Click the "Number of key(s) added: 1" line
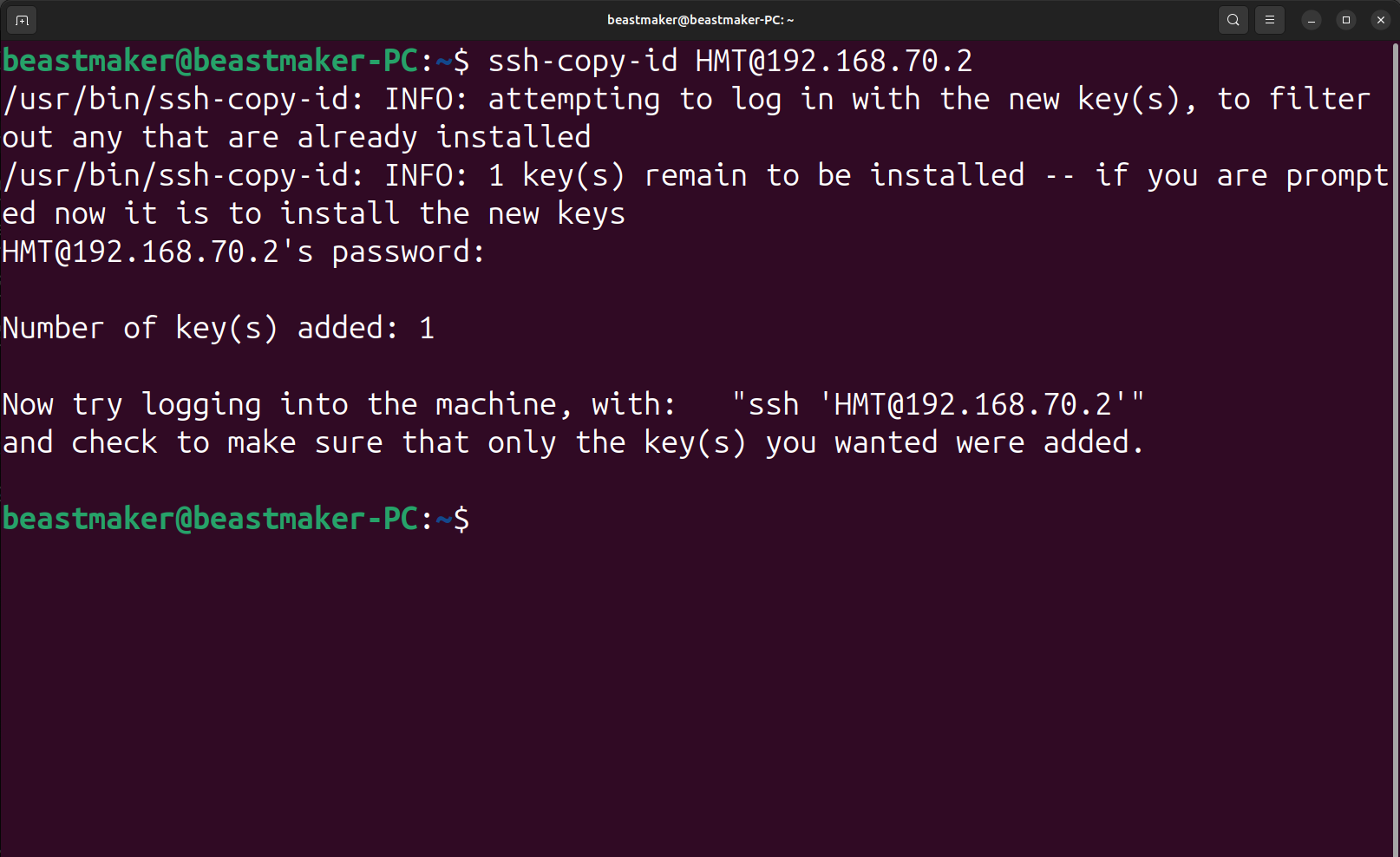The image size is (1400, 857). click(218, 329)
